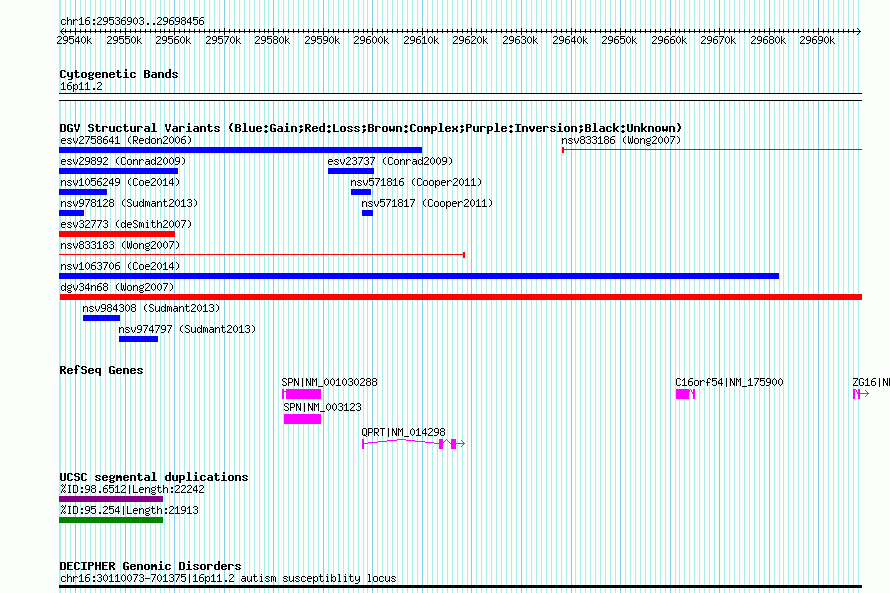Select the nsv571817 (Cooper2011) label
The image size is (890, 593).
click(x=427, y=203)
